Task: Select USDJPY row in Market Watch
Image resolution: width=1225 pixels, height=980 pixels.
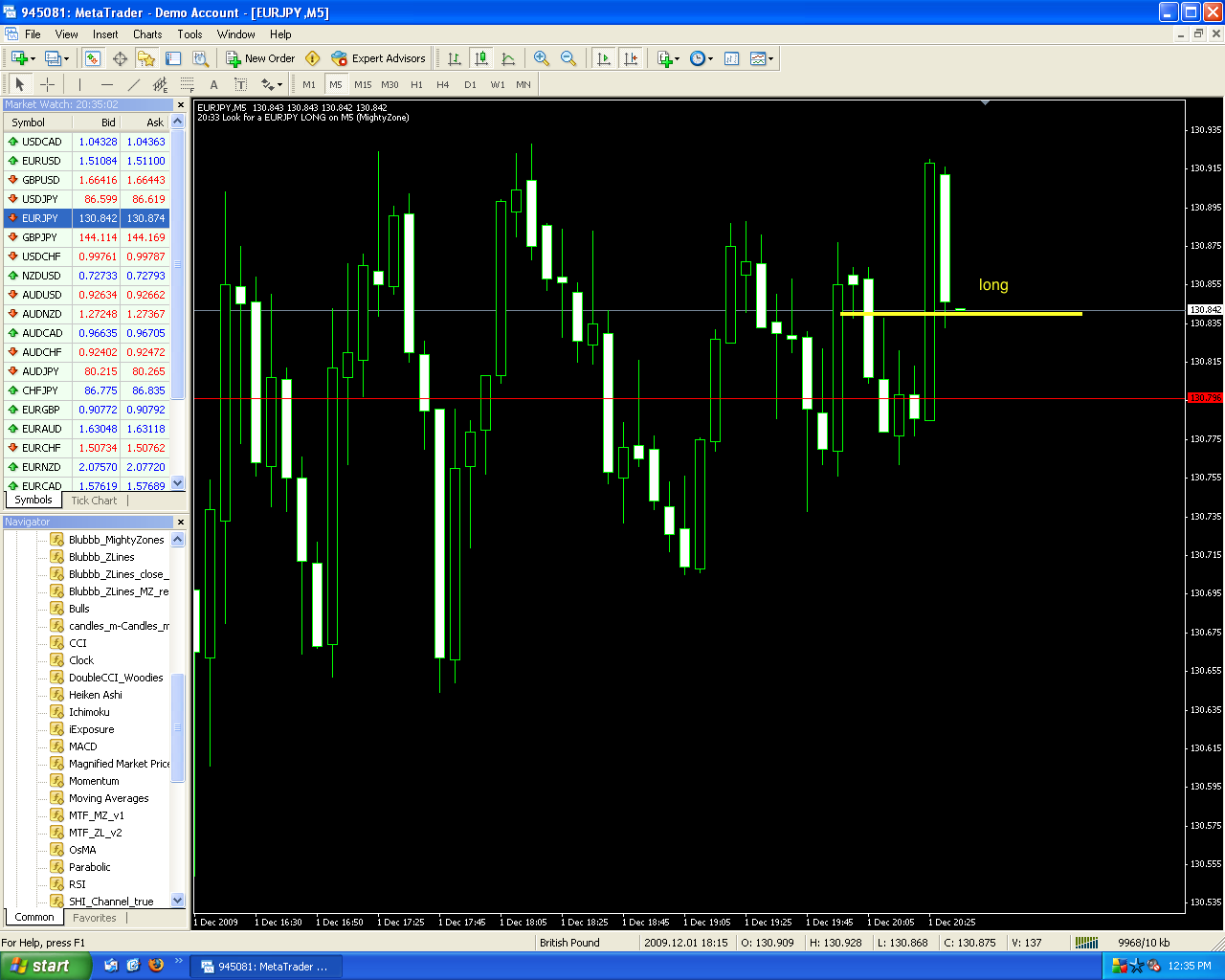Action: coord(86,199)
